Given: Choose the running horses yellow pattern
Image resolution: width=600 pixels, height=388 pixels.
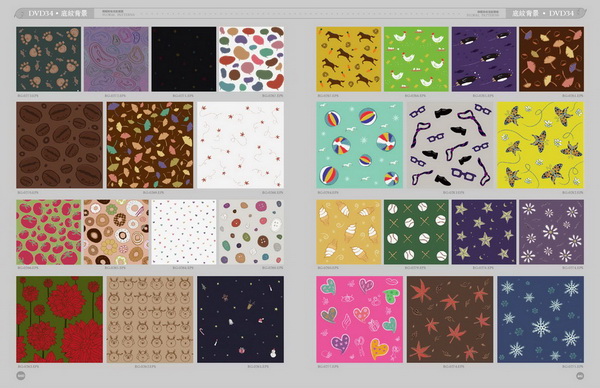Looking at the screenshot, I should pyautogui.click(x=349, y=59).
